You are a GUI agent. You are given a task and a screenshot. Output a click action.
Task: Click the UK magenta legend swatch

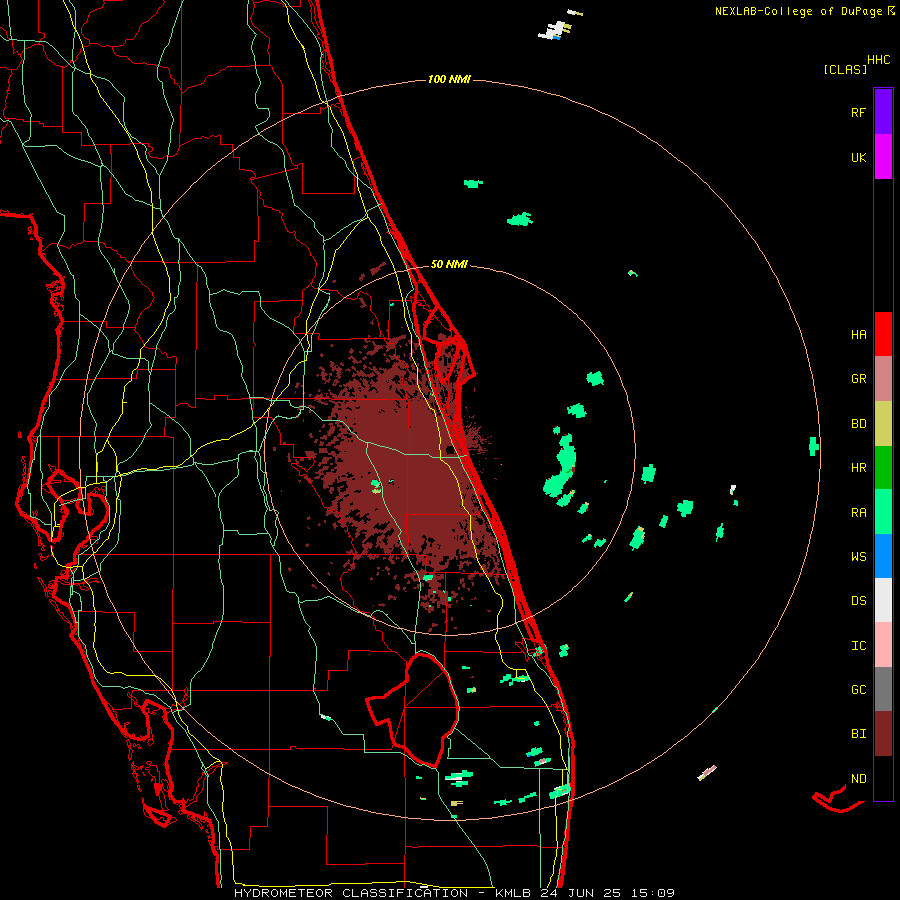click(x=883, y=156)
